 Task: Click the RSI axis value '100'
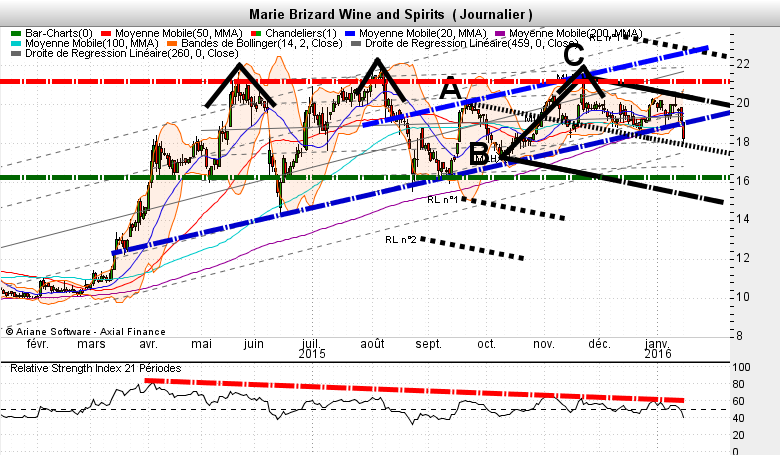pos(741,367)
